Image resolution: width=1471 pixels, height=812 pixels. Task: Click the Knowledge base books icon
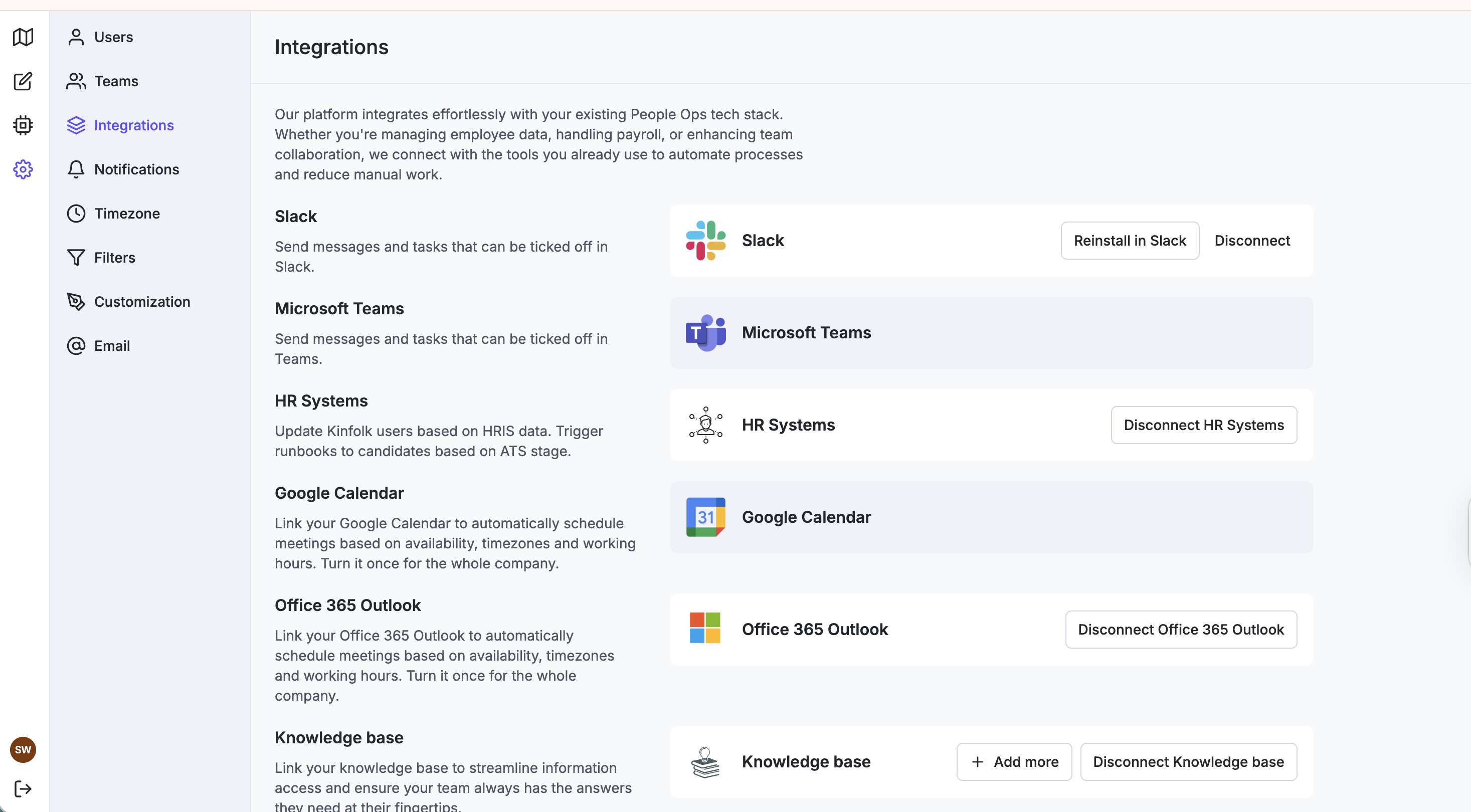pos(706,762)
